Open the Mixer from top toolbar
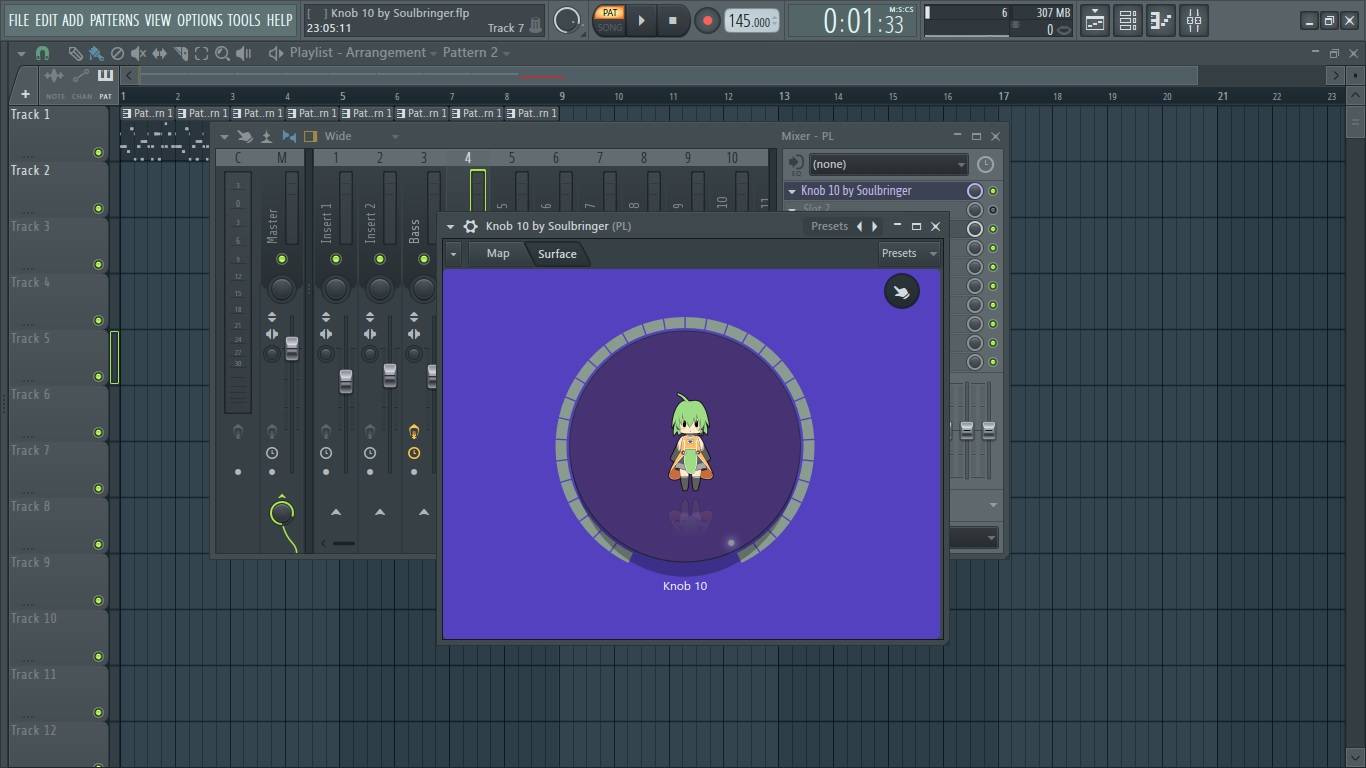The height and width of the screenshot is (768, 1366). click(1194, 20)
